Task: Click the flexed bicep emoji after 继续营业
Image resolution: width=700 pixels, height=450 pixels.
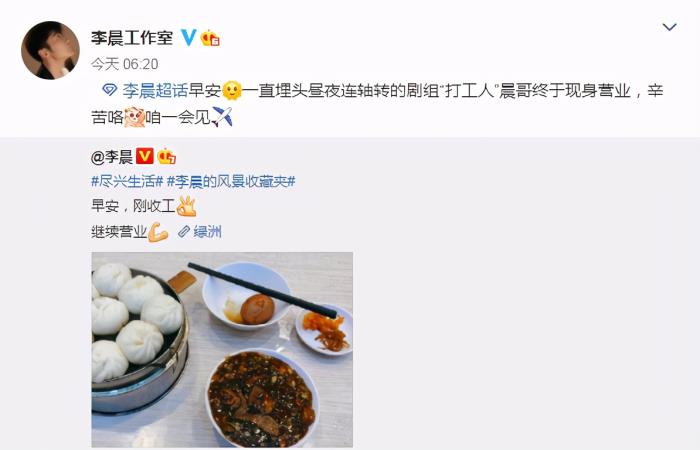Action: (158, 232)
